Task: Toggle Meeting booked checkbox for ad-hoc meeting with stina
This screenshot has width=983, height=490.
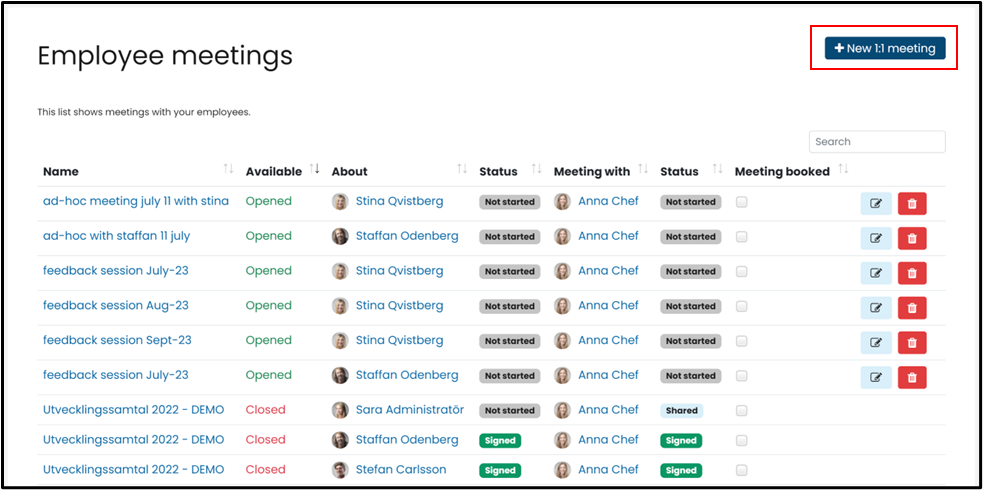Action: click(x=741, y=202)
